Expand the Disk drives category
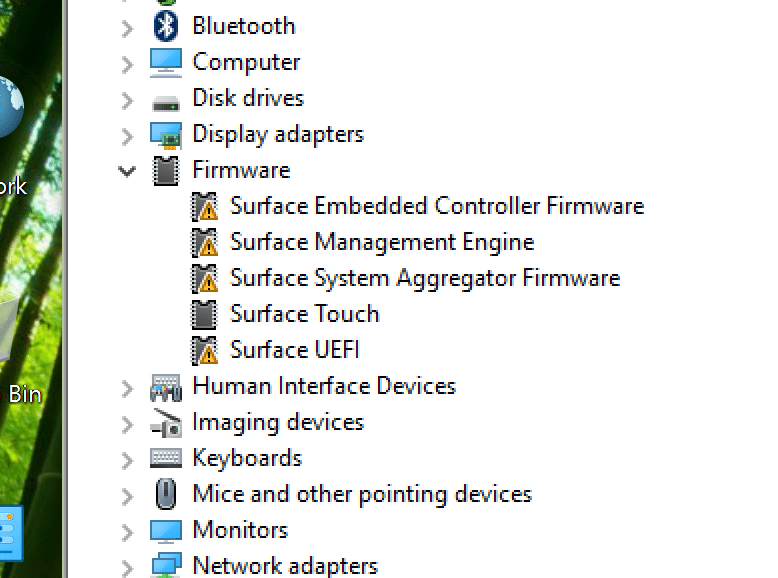 coord(128,101)
